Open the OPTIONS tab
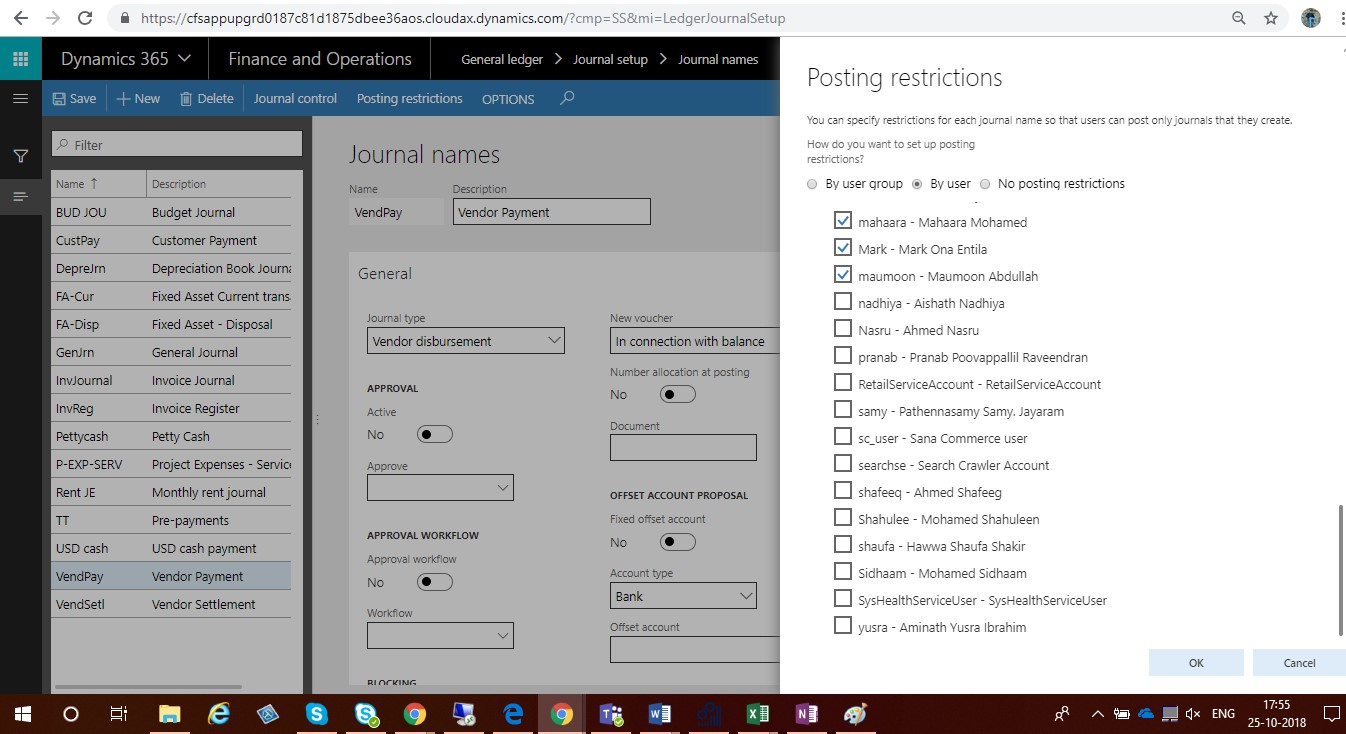Screen dimensions: 1346x734 (x=508, y=99)
